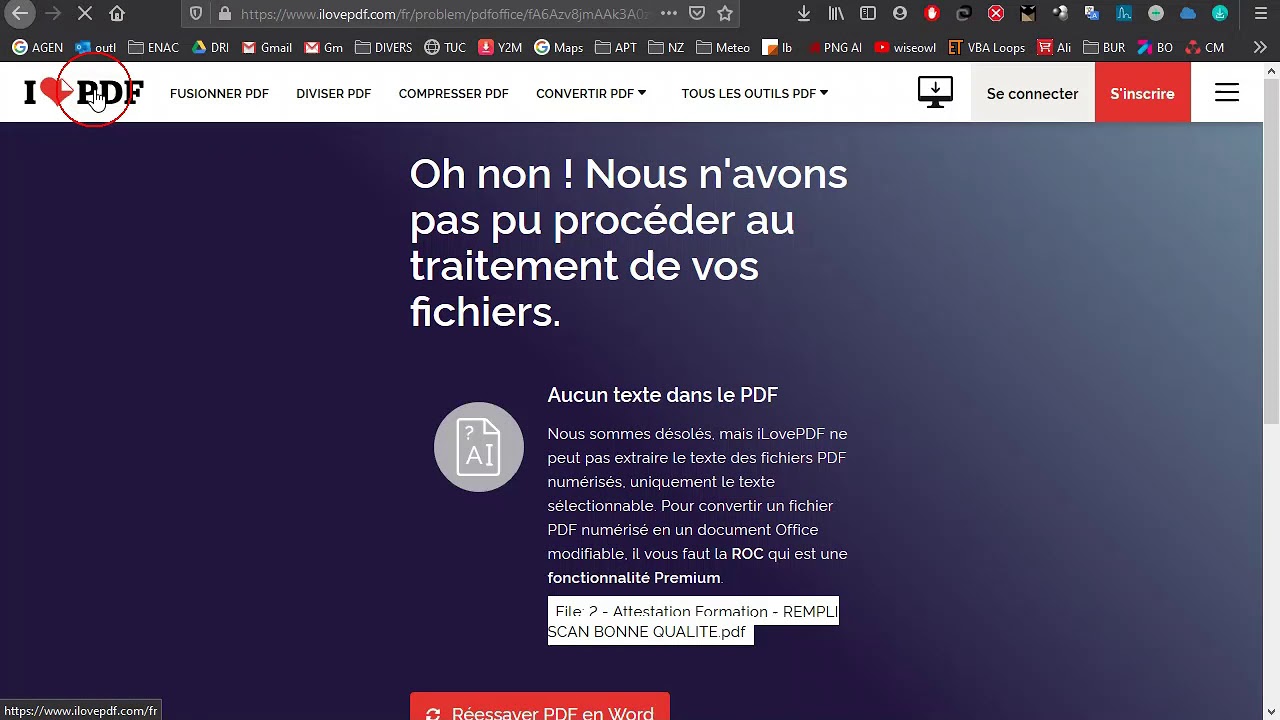Image resolution: width=1280 pixels, height=720 pixels.
Task: Open ENAC bookmark folder
Action: 154,47
